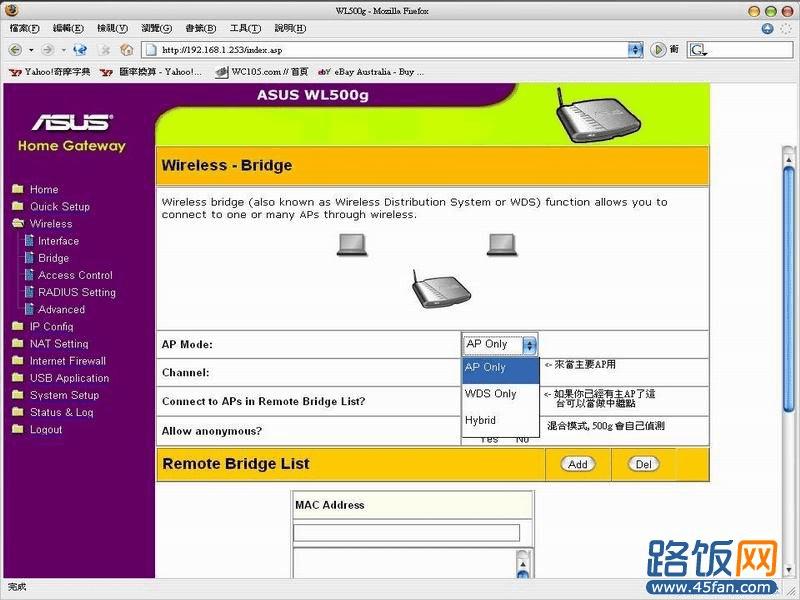
Task: Open the 瀏覽(G) menu
Action: coord(157,29)
